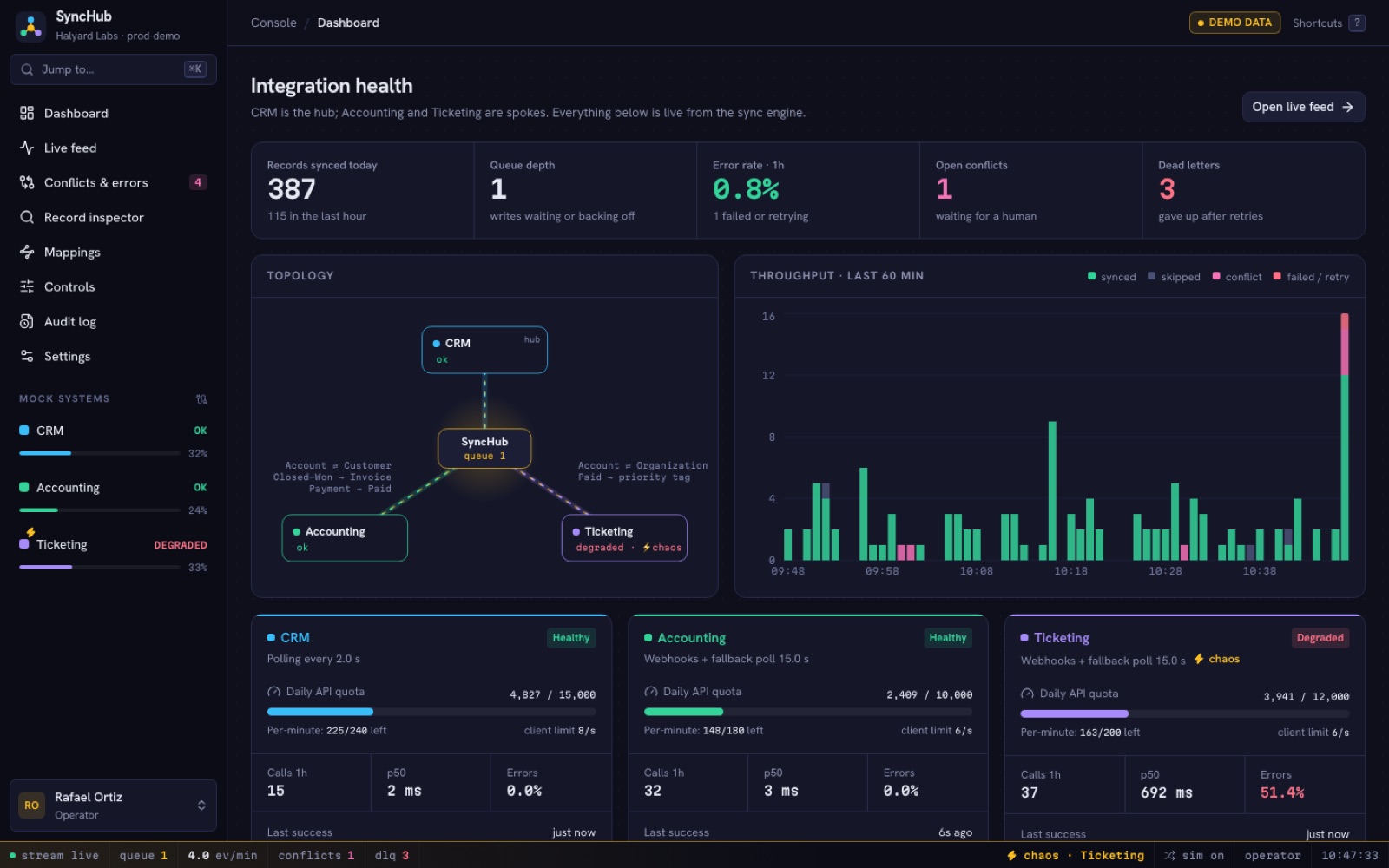1389x868 pixels.
Task: Toggle sim on in status bar
Action: [x=1194, y=856]
